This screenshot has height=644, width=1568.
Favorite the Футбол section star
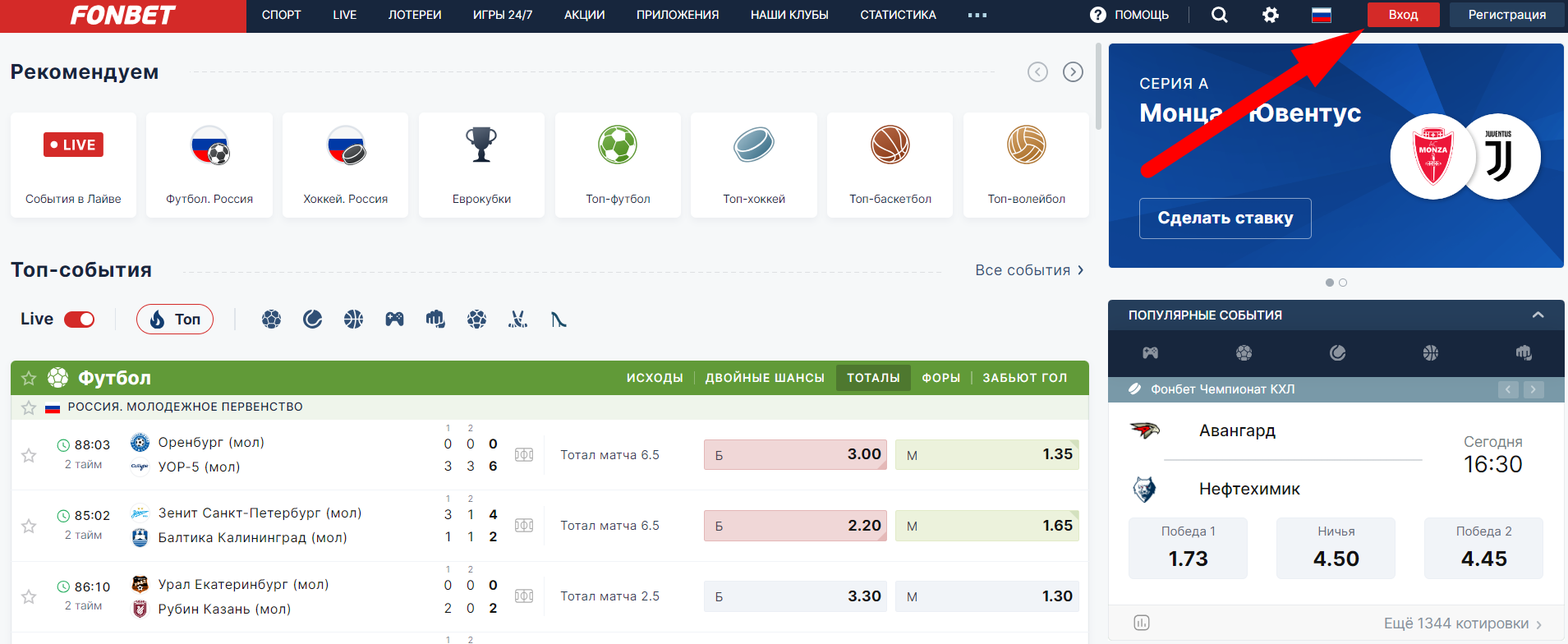(x=29, y=378)
